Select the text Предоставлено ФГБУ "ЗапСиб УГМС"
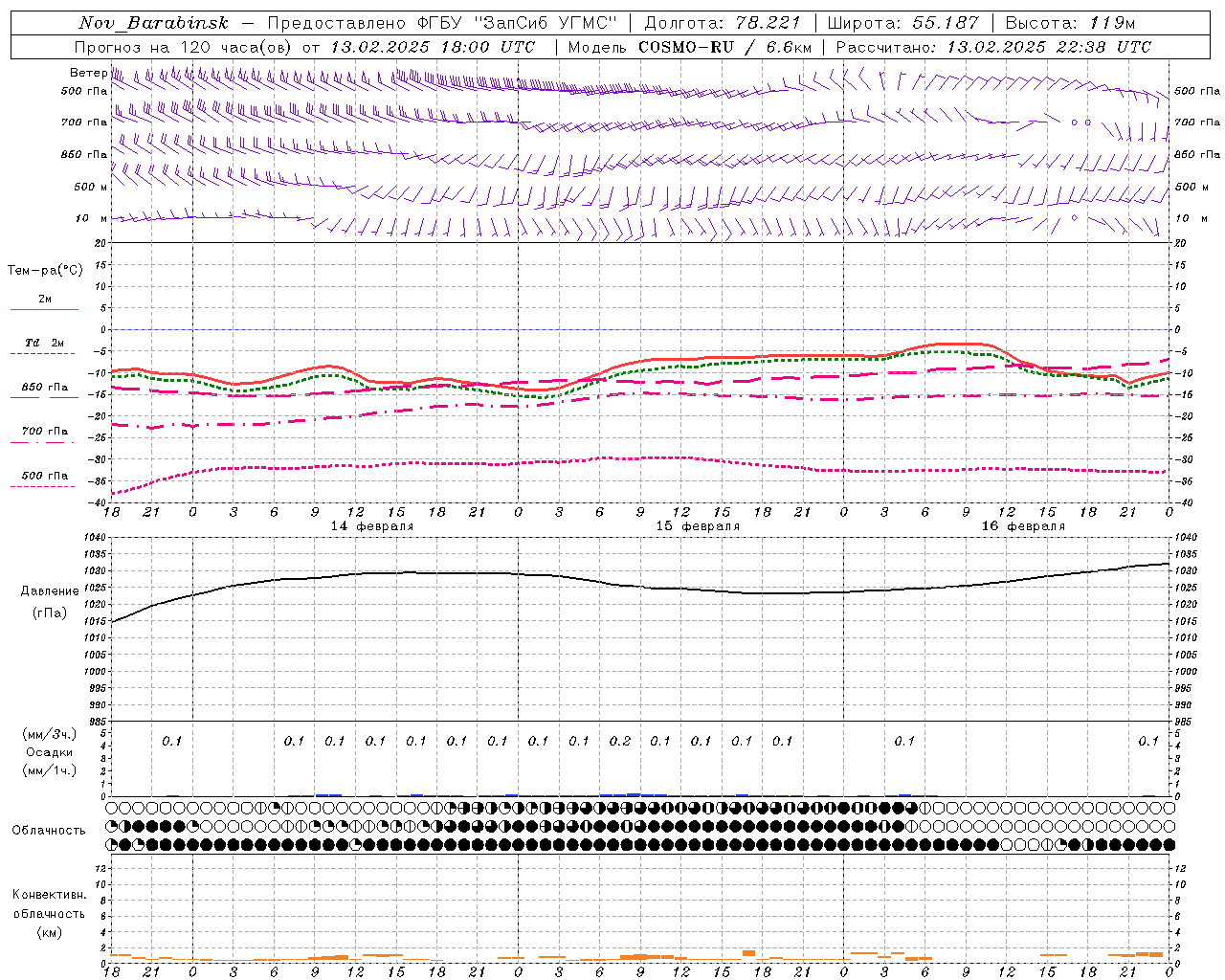This screenshot has width=1225, height=980. click(x=442, y=23)
